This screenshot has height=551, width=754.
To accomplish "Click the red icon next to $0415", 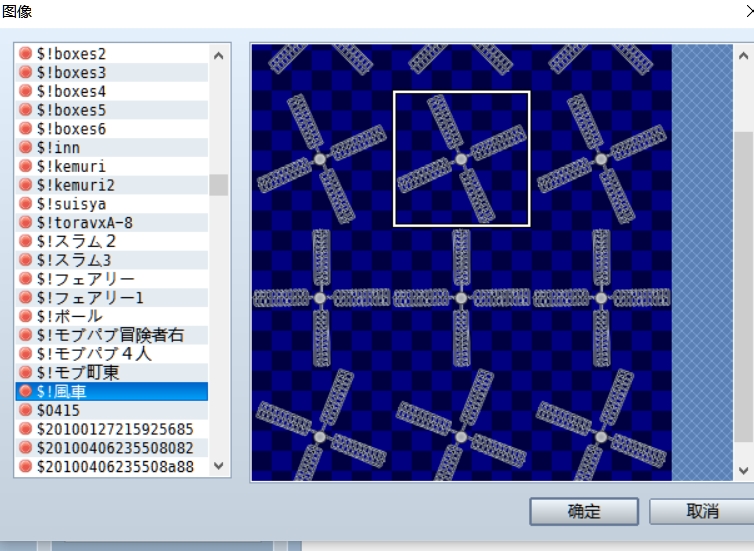I will pos(25,410).
